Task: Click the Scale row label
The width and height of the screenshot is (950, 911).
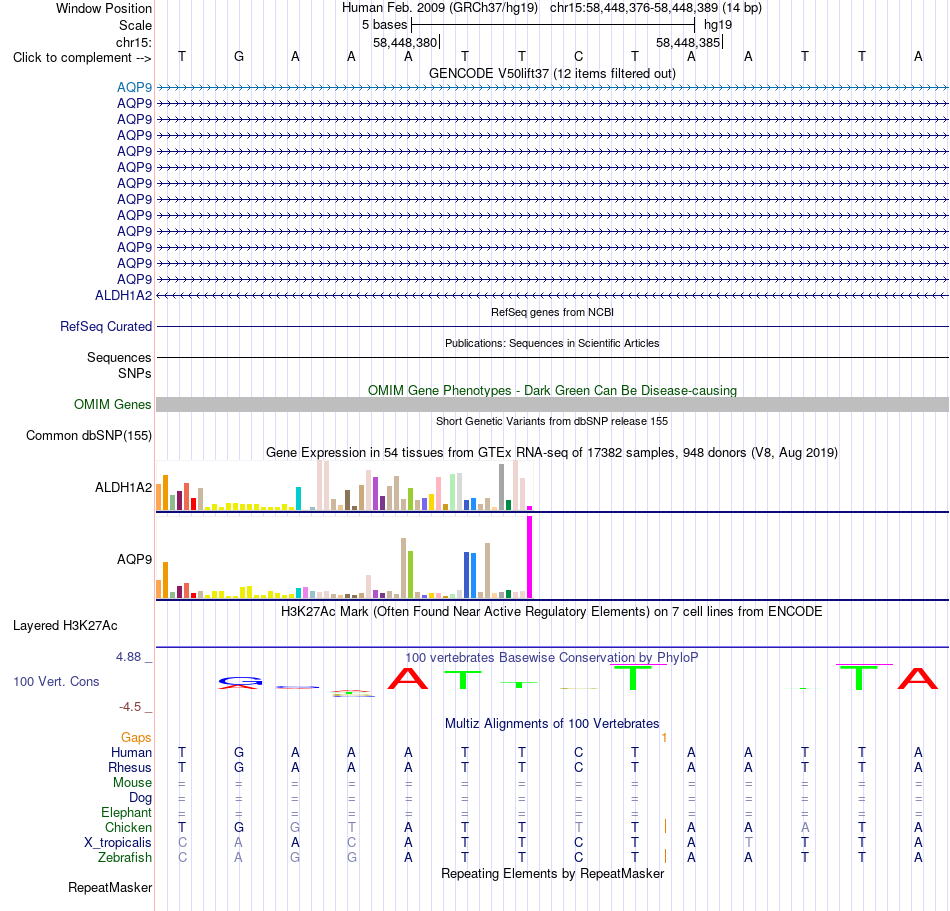Action: [135, 25]
